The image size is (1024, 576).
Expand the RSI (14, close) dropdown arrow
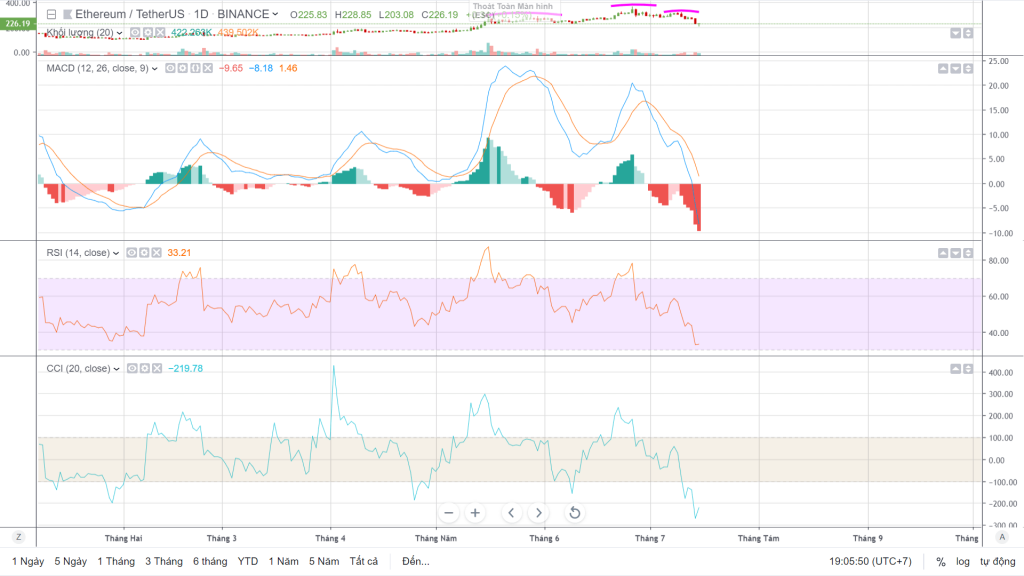pos(117,253)
